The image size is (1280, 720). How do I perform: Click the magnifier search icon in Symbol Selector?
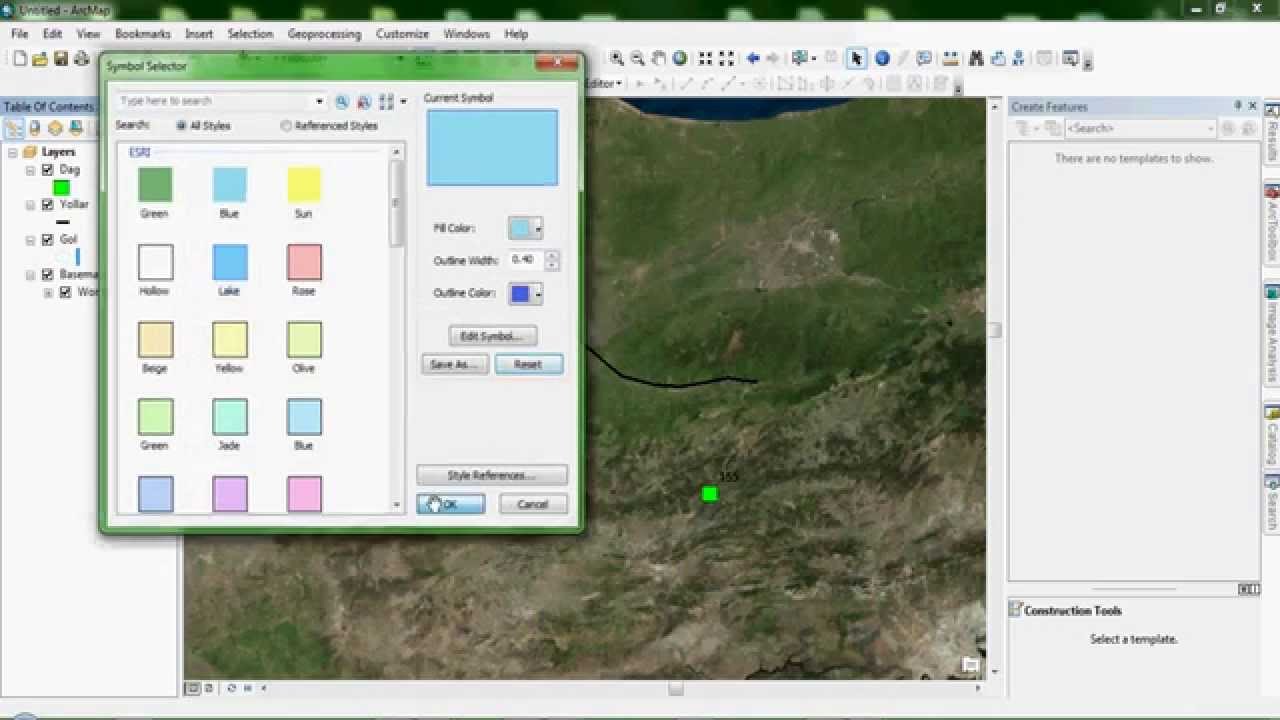(x=342, y=101)
